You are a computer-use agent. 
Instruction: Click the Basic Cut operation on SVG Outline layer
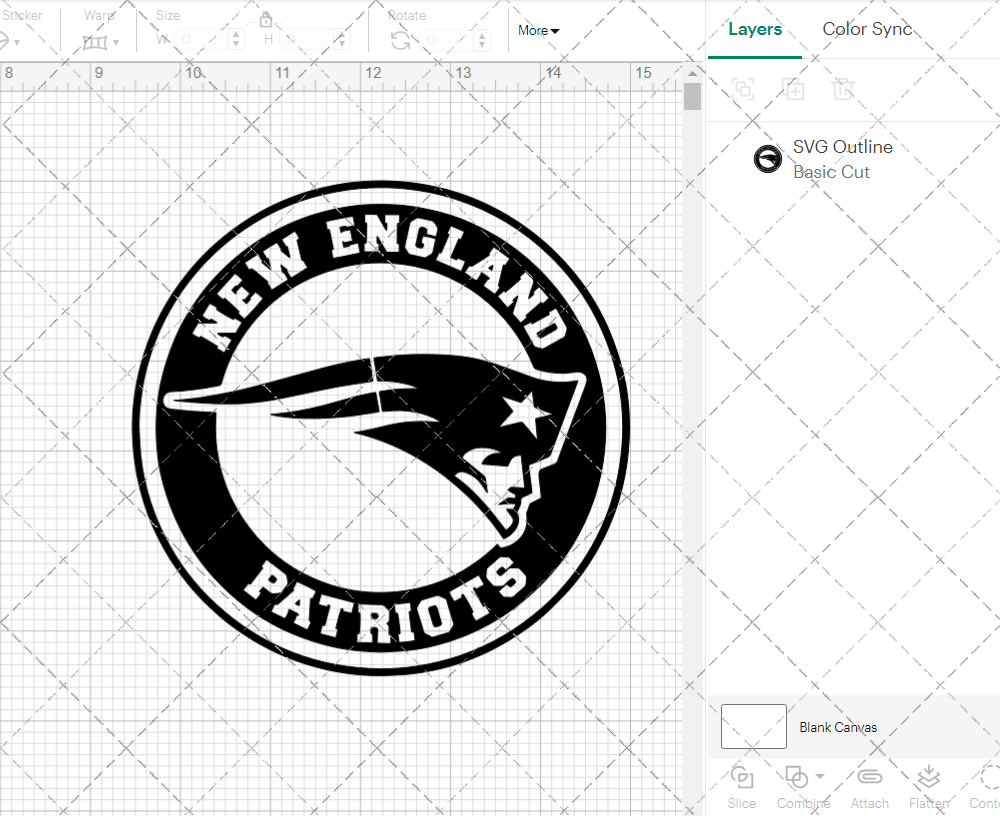831,172
